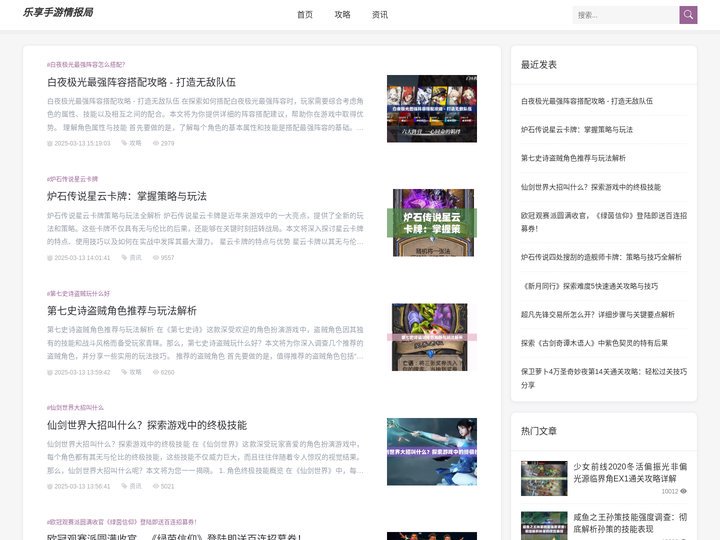The image size is (720, 540).
Task: Open sidebar post 探索《古剑奇谭木语人》
Action: tap(594, 343)
